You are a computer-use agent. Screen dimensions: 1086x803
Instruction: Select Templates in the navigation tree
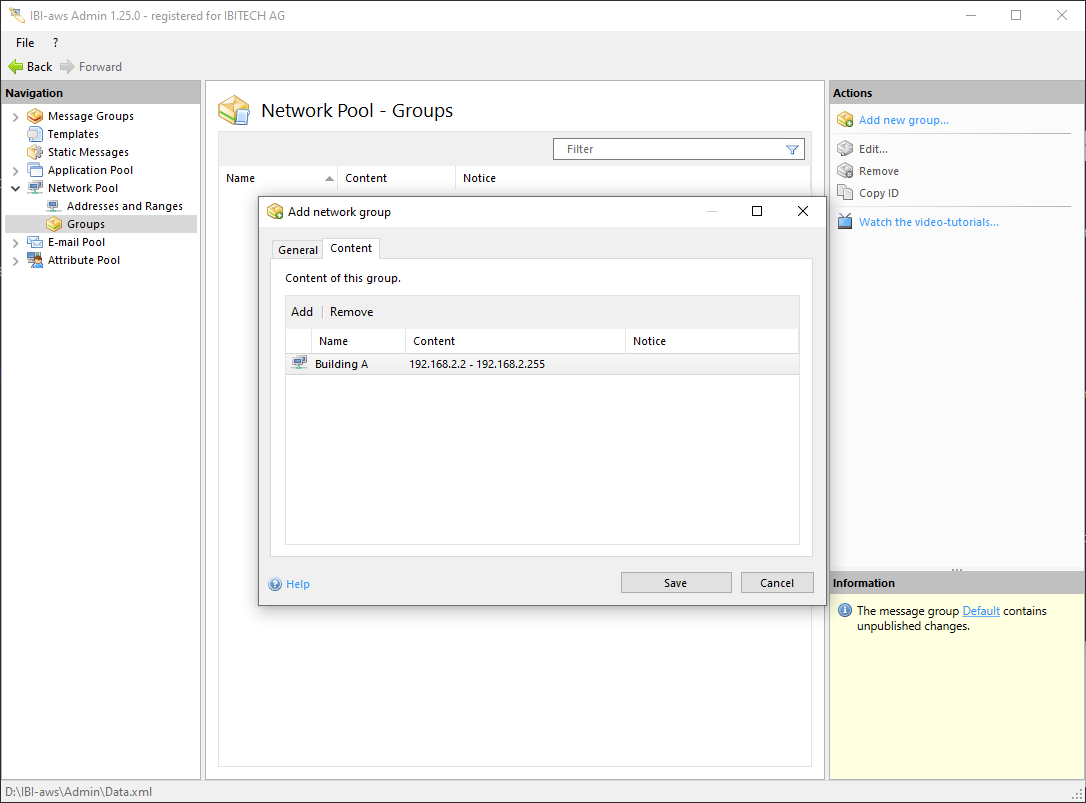(x=73, y=134)
